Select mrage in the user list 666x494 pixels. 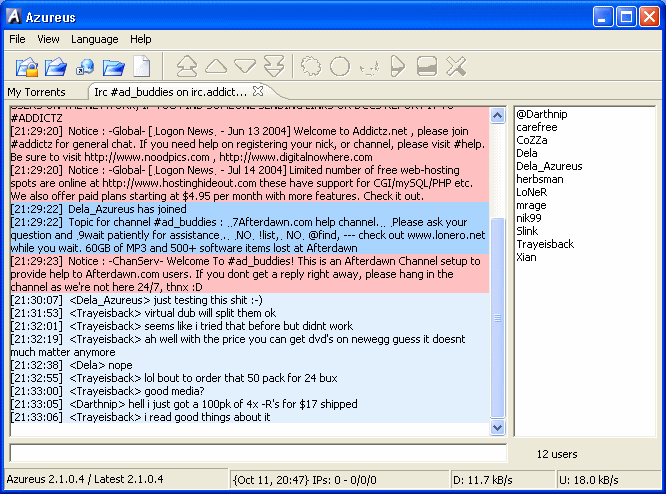point(531,205)
